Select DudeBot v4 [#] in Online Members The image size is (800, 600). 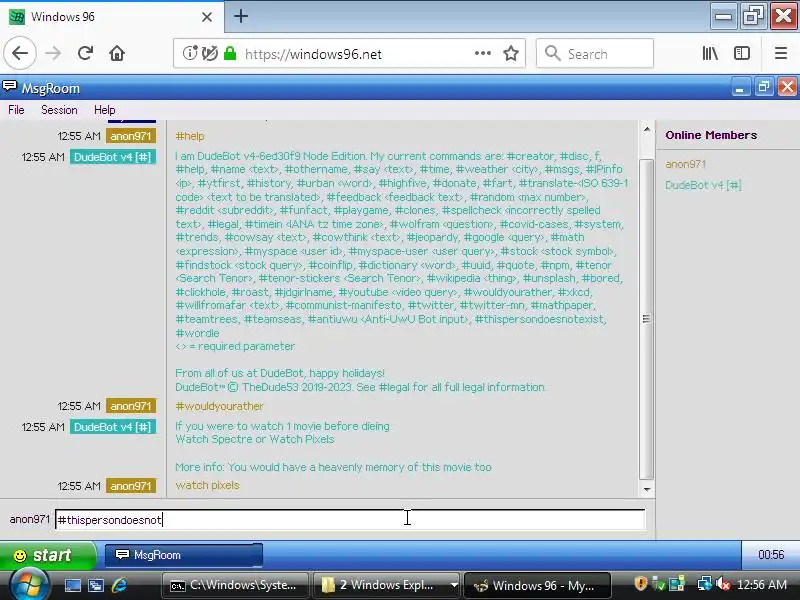703,185
